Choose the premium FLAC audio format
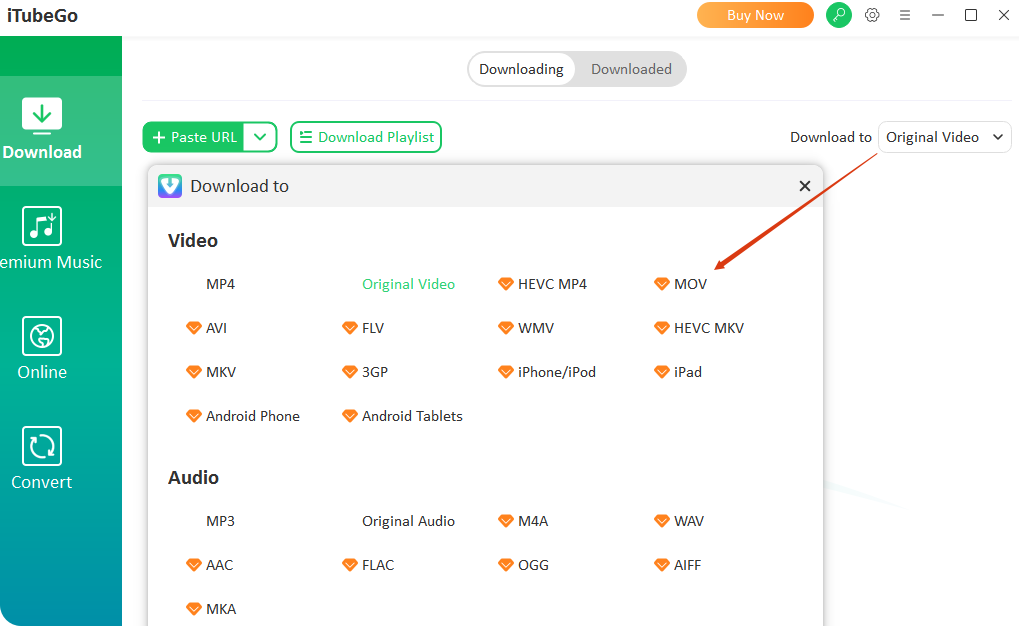Image resolution: width=1019 pixels, height=626 pixels. (x=377, y=565)
